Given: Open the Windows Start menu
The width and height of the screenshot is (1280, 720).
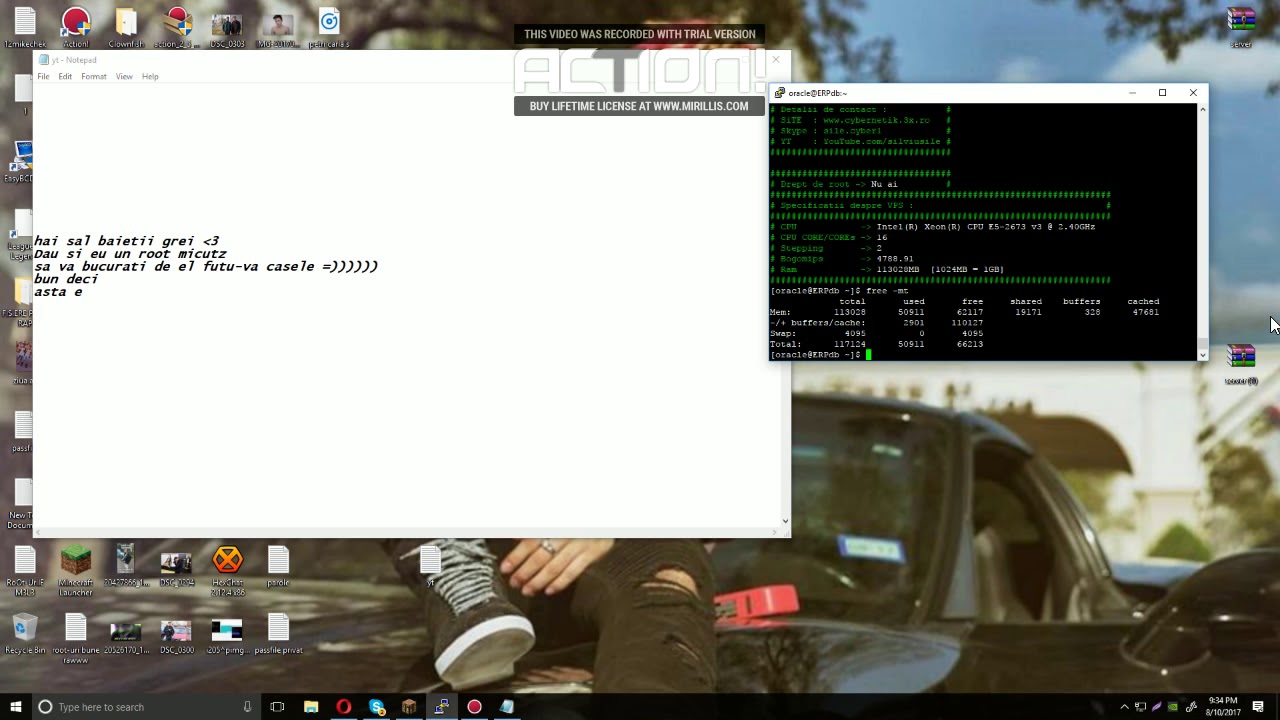Looking at the screenshot, I should click(x=16, y=707).
